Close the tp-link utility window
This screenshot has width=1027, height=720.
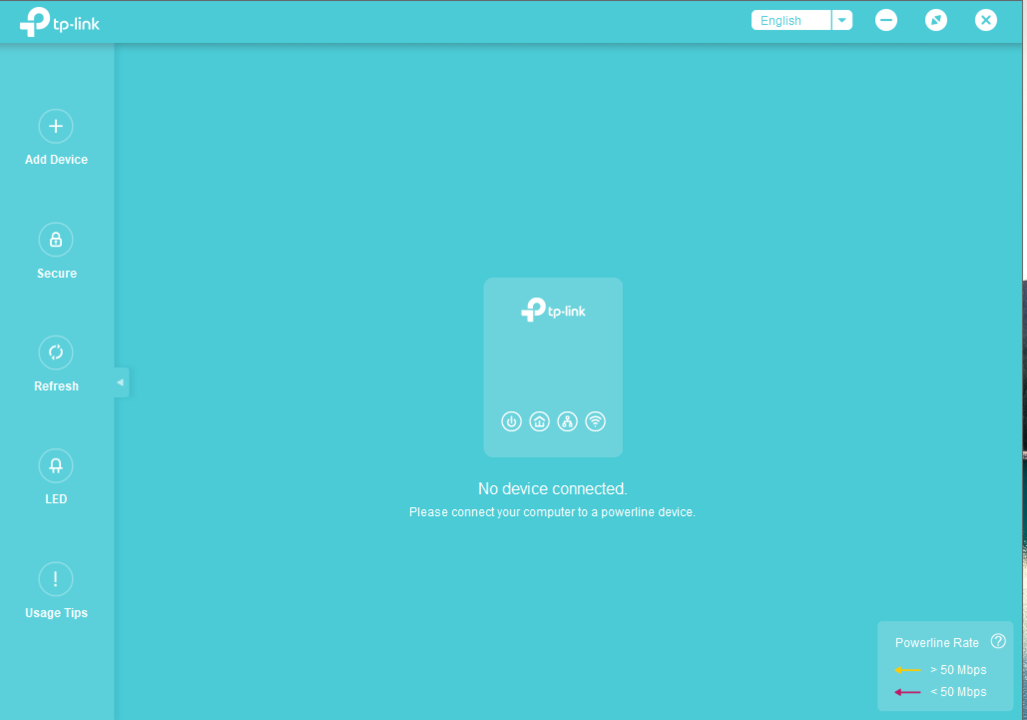coord(986,20)
